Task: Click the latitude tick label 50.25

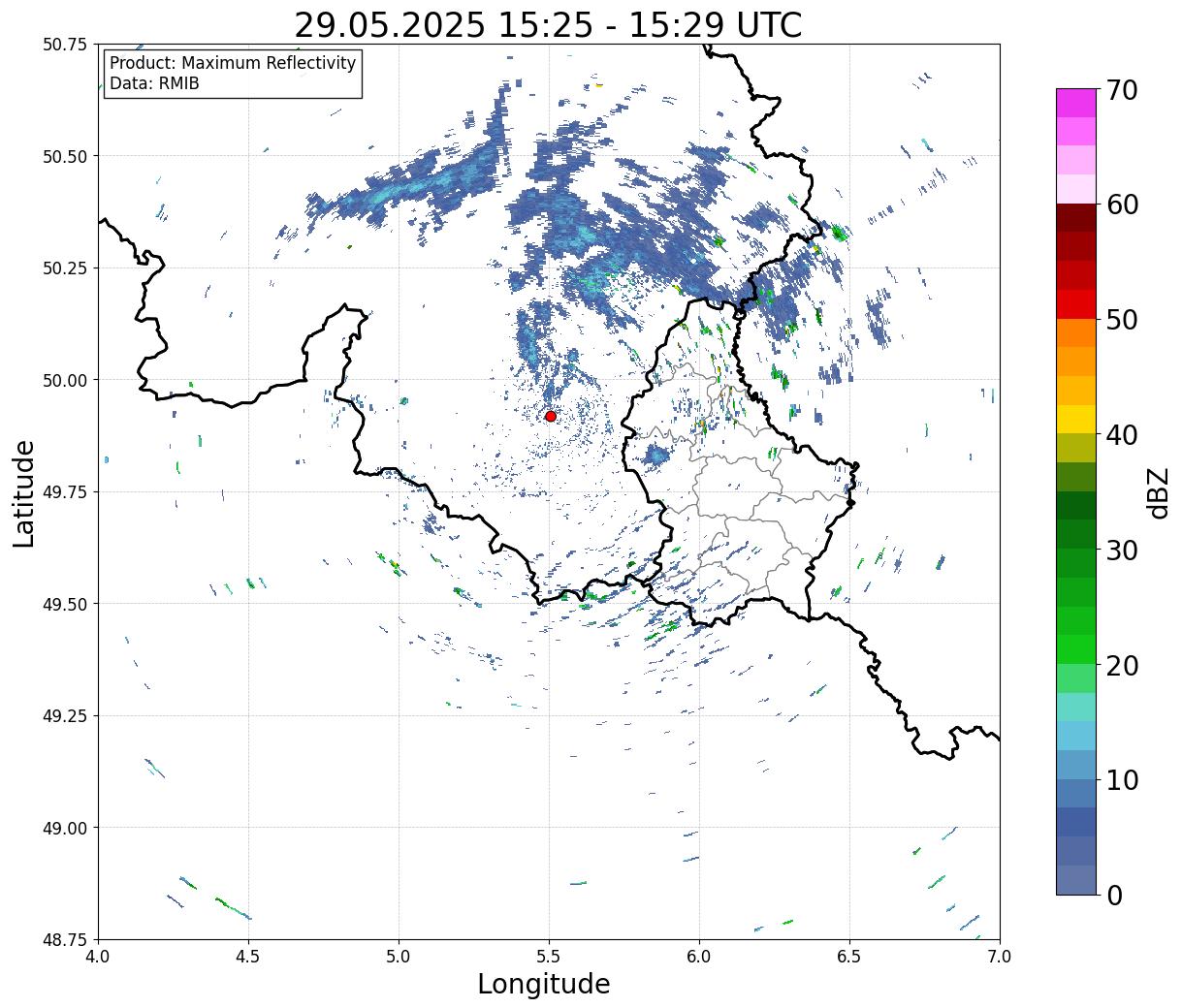Action: pos(64,268)
